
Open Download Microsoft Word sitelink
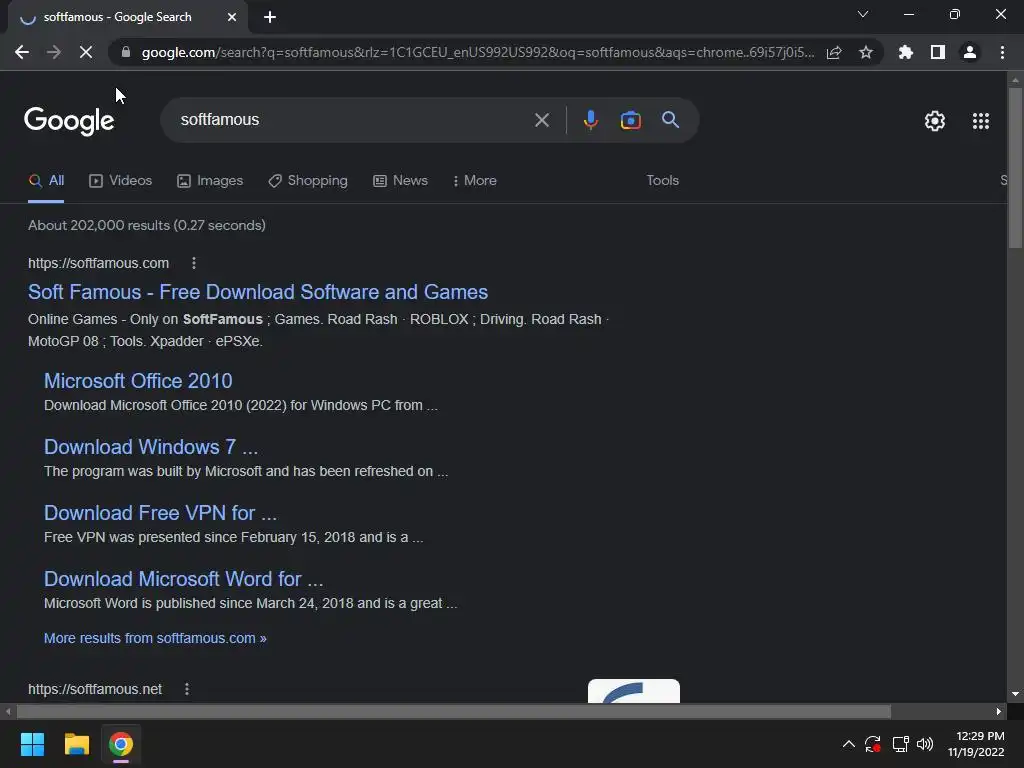click(184, 579)
